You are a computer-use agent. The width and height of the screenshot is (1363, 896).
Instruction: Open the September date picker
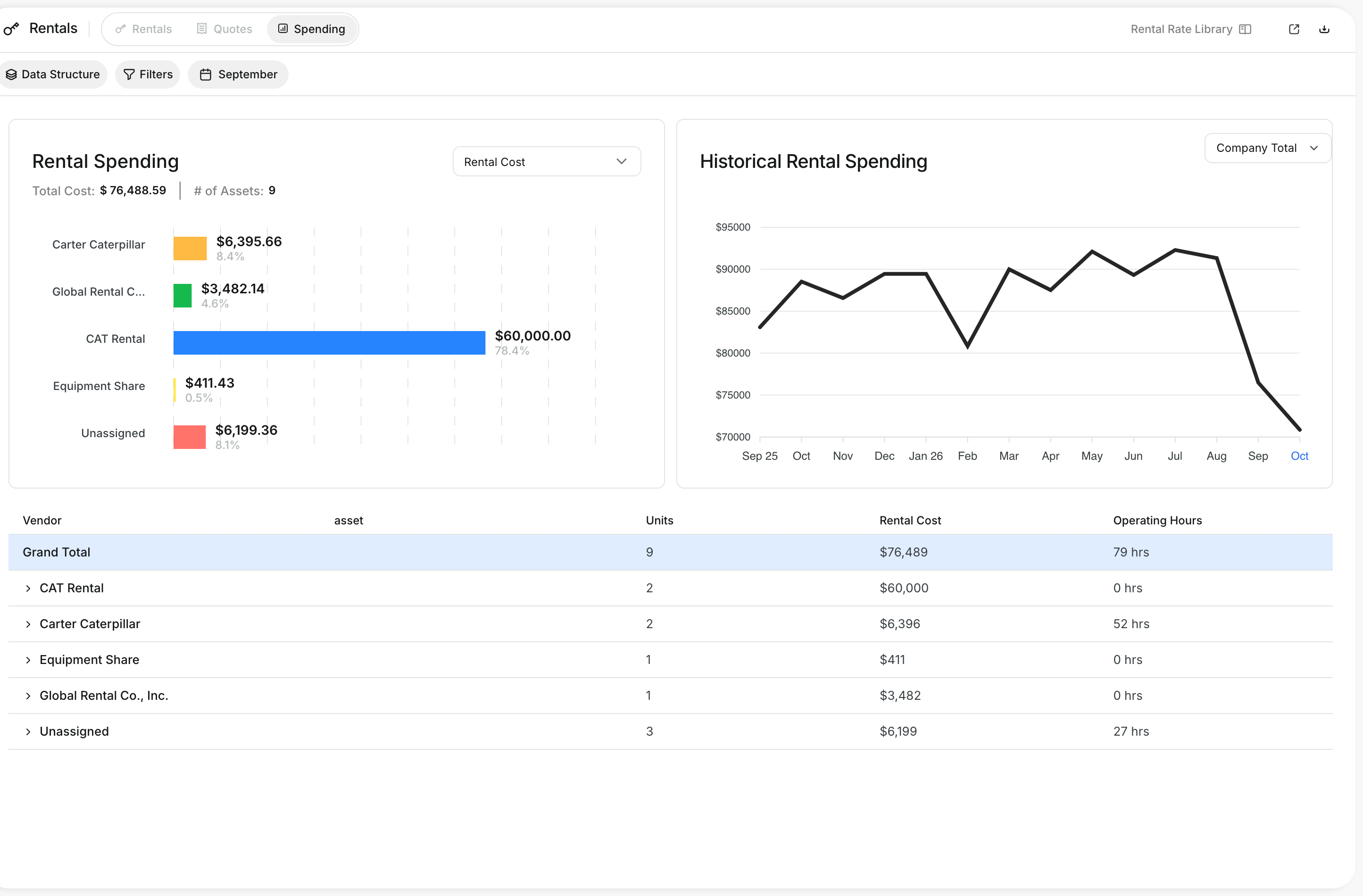pos(238,75)
